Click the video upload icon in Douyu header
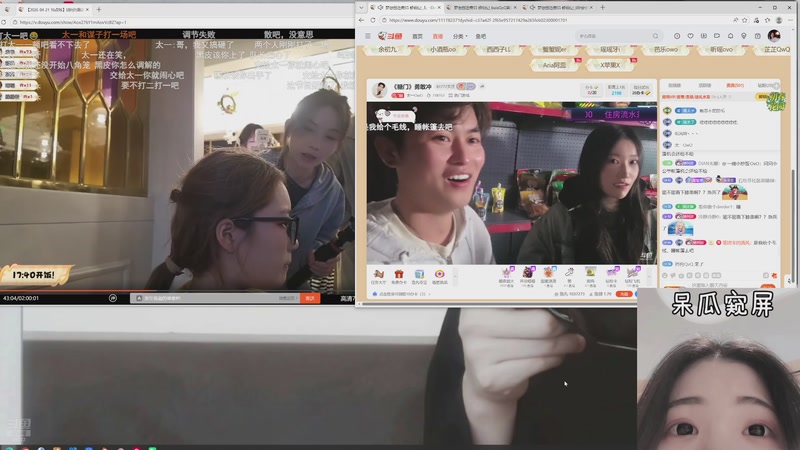 click(704, 36)
